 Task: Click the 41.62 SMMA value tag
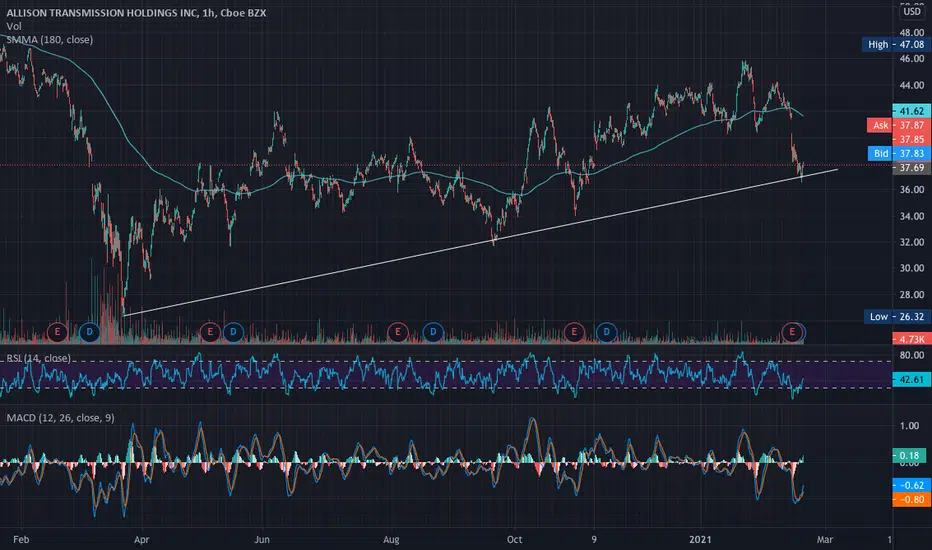coord(911,111)
